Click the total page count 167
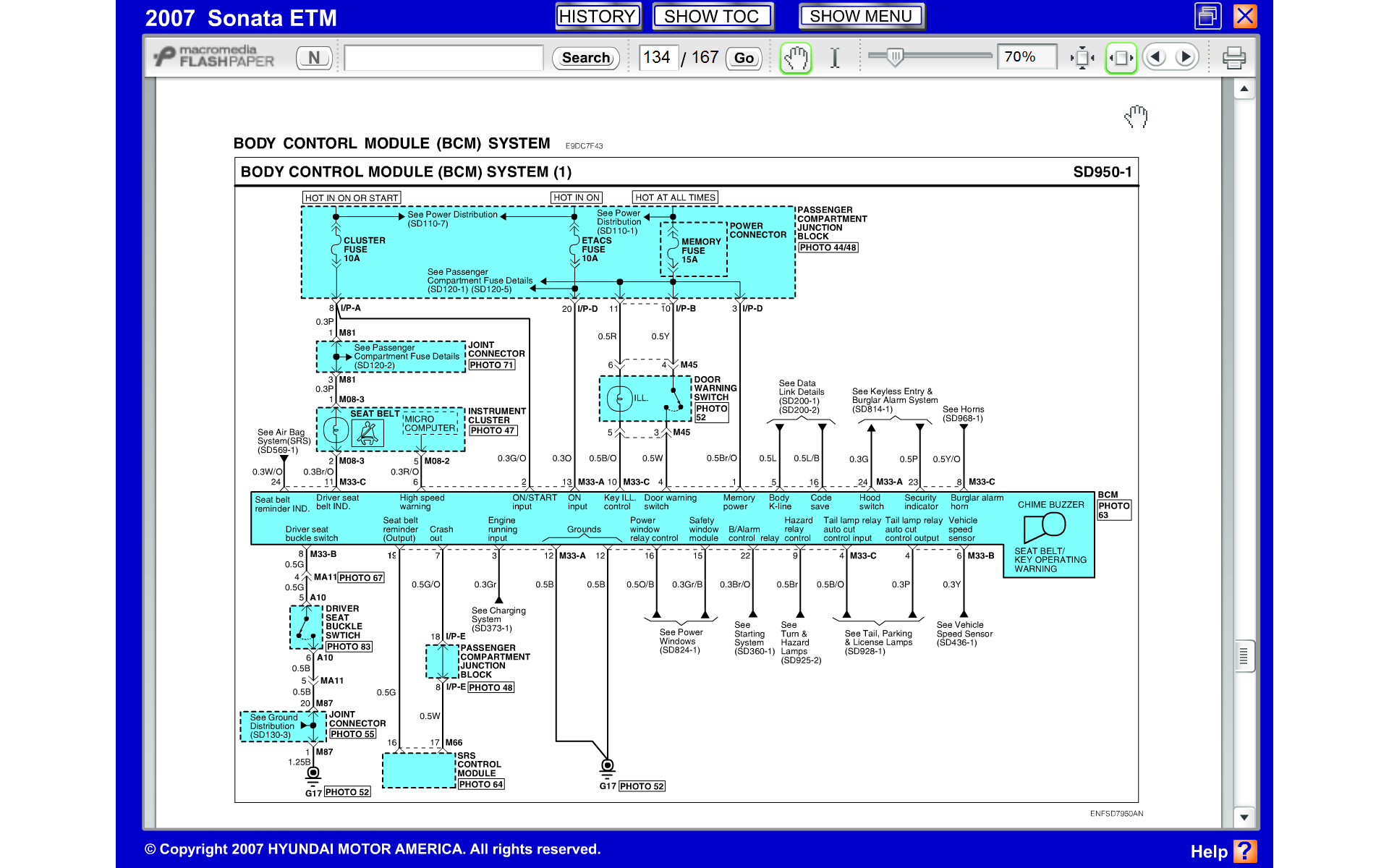Image resolution: width=1389 pixels, height=868 pixels. (x=705, y=57)
